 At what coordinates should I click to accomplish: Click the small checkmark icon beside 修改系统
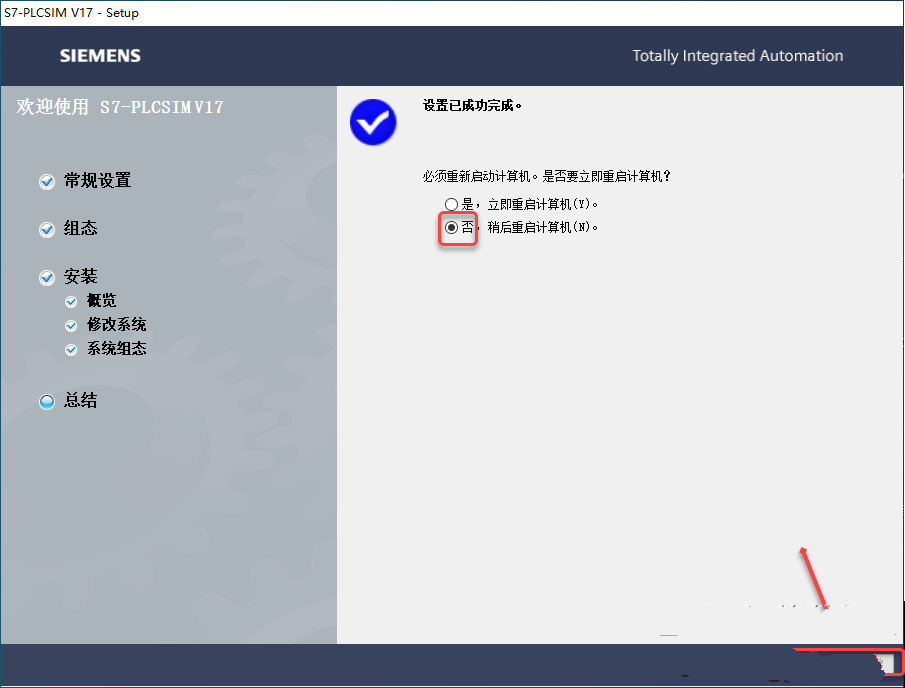71,326
